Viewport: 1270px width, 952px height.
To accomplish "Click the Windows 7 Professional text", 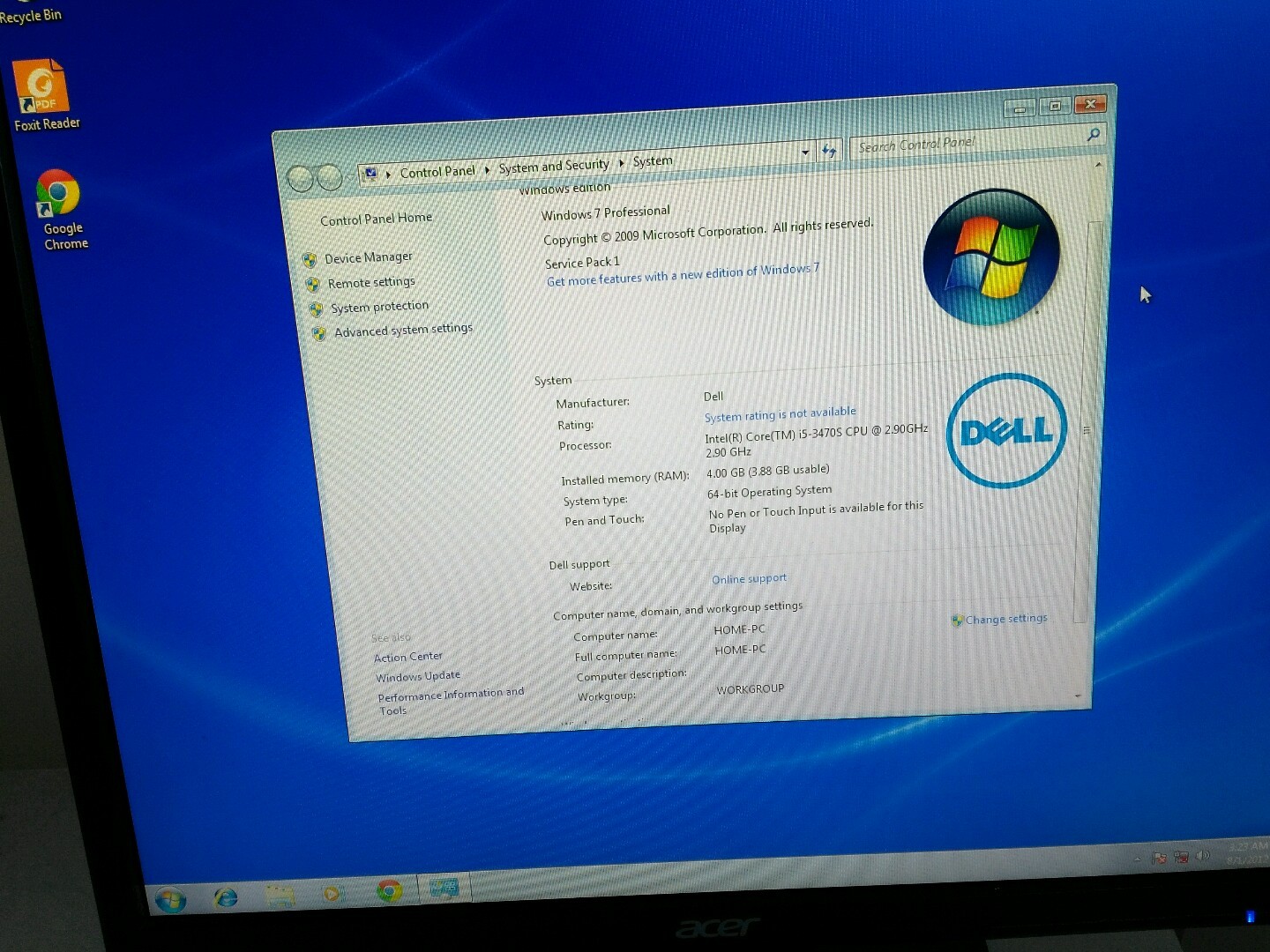I will pyautogui.click(x=605, y=212).
